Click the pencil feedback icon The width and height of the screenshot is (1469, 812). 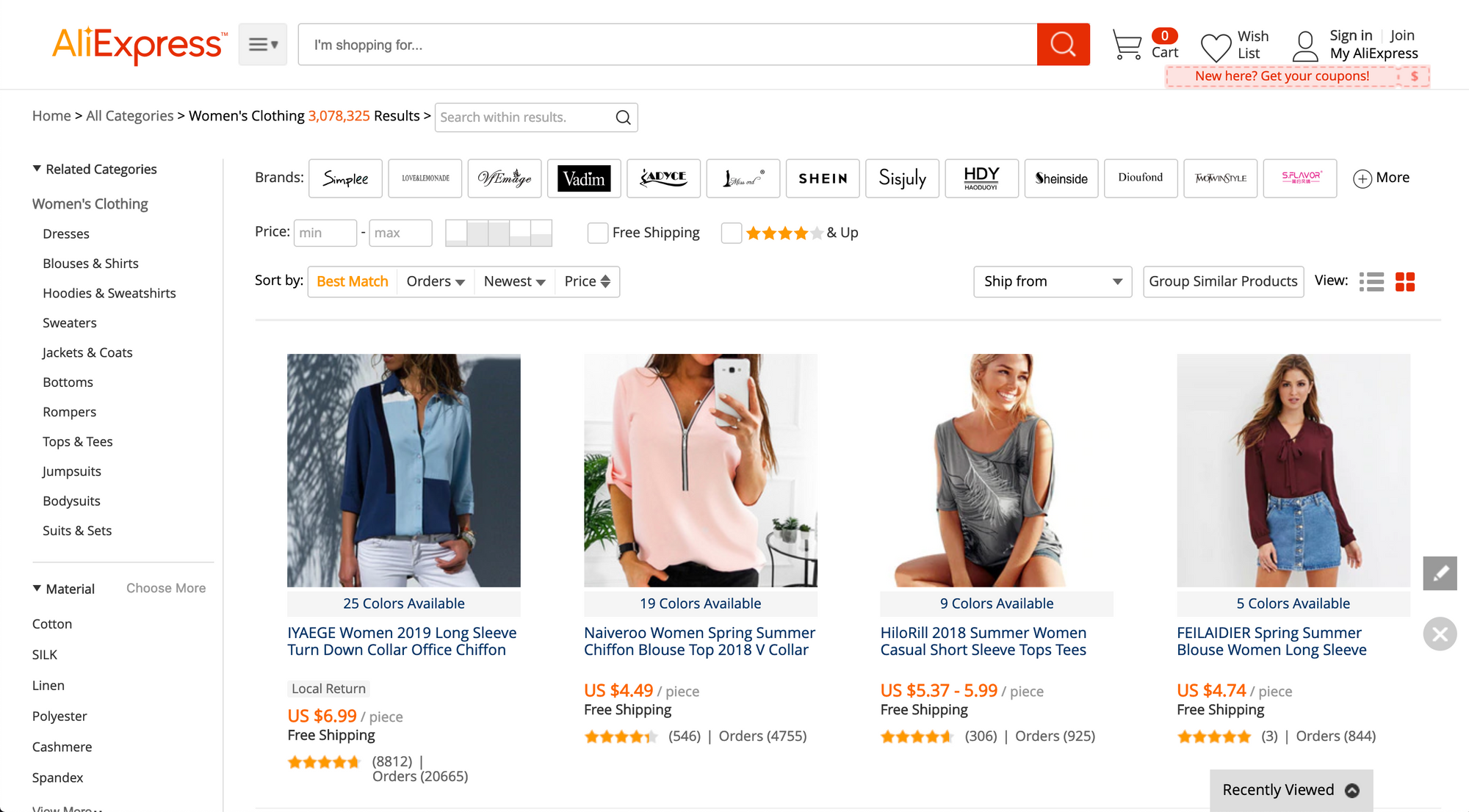[x=1440, y=573]
